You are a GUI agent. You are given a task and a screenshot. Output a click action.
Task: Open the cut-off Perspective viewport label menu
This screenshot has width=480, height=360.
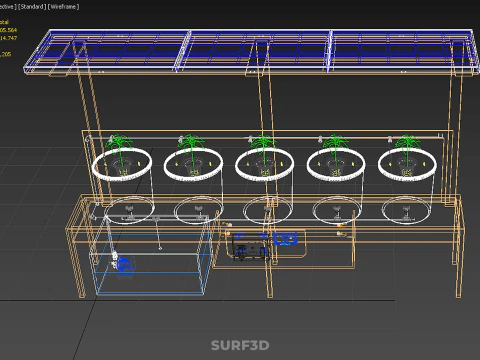tap(8, 7)
